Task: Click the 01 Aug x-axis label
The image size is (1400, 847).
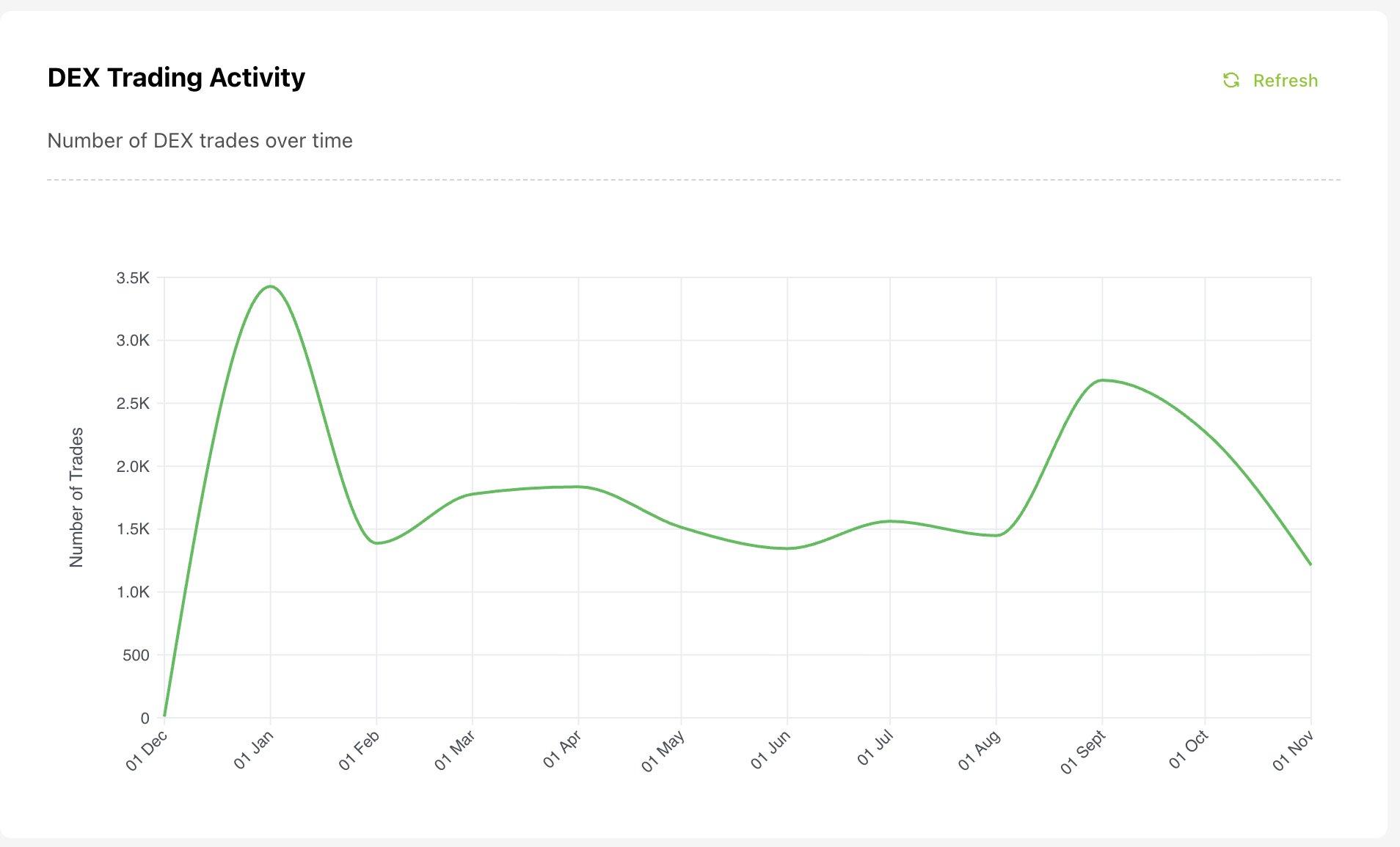Action: 980,751
